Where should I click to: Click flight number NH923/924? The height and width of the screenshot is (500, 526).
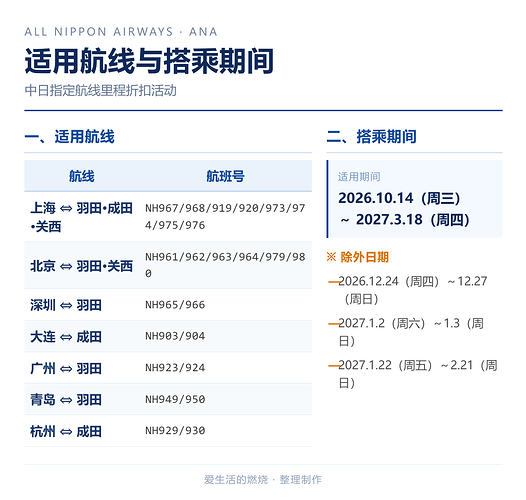click(x=175, y=367)
